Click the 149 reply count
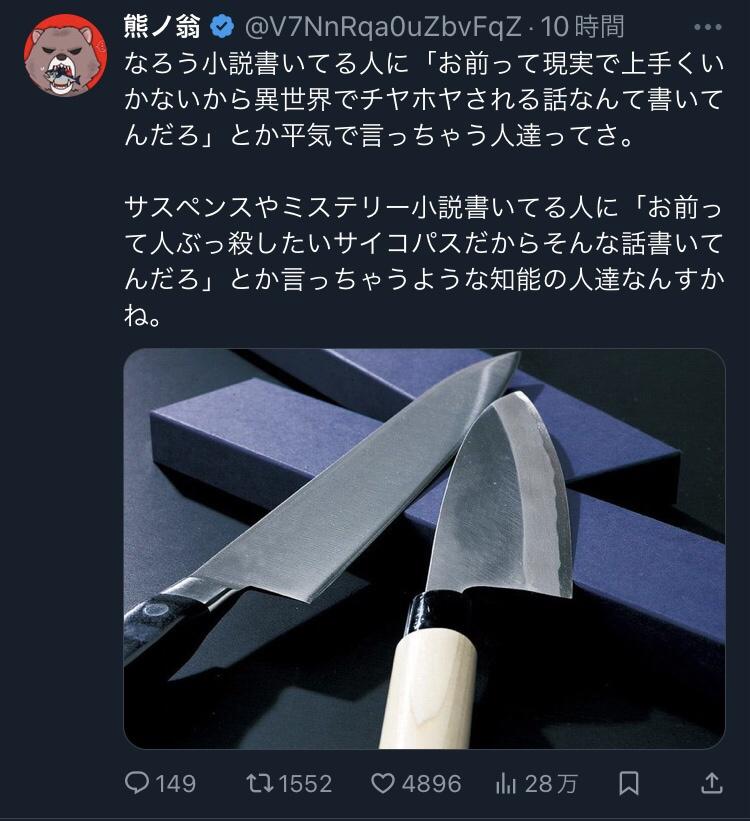The width and height of the screenshot is (750, 821). pyautogui.click(x=175, y=784)
